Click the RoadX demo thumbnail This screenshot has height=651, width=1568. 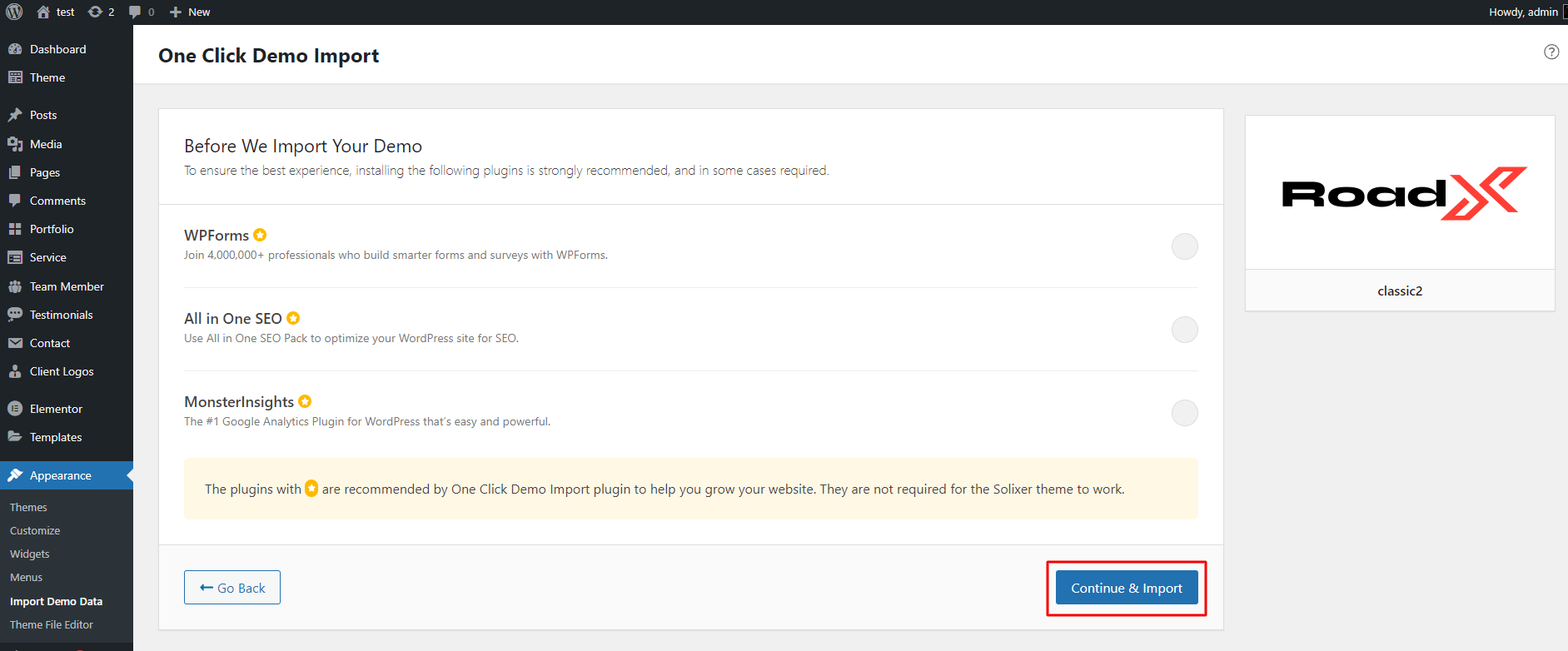click(1400, 192)
